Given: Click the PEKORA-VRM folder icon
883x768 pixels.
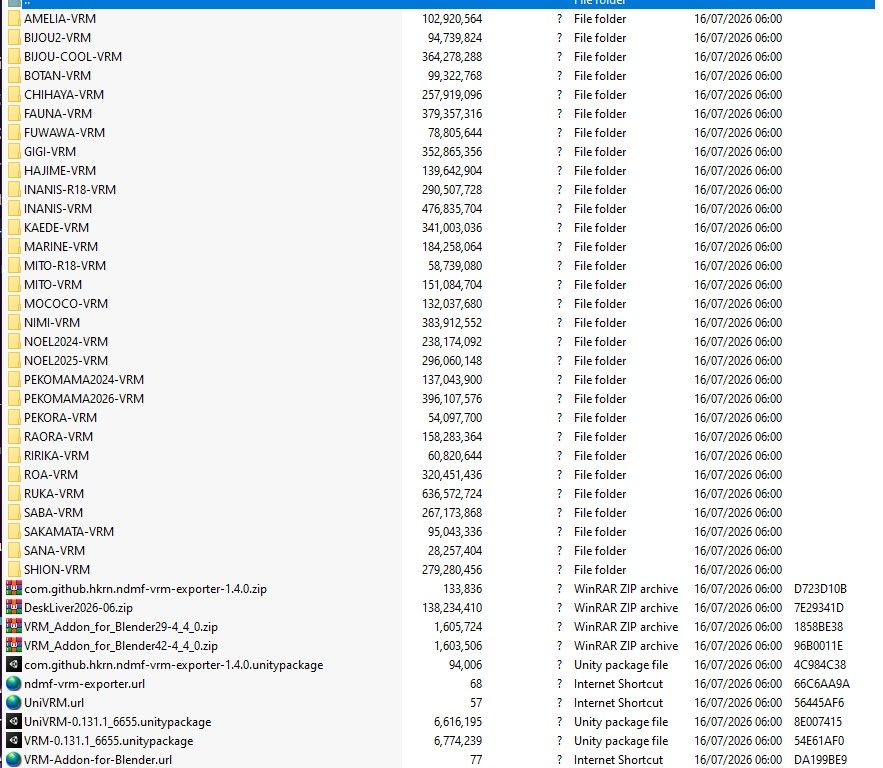Looking at the screenshot, I should point(14,418).
